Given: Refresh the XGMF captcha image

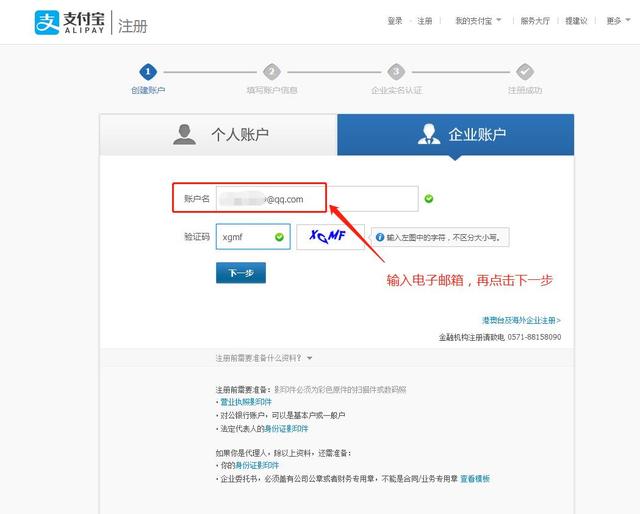Looking at the screenshot, I should [330, 237].
